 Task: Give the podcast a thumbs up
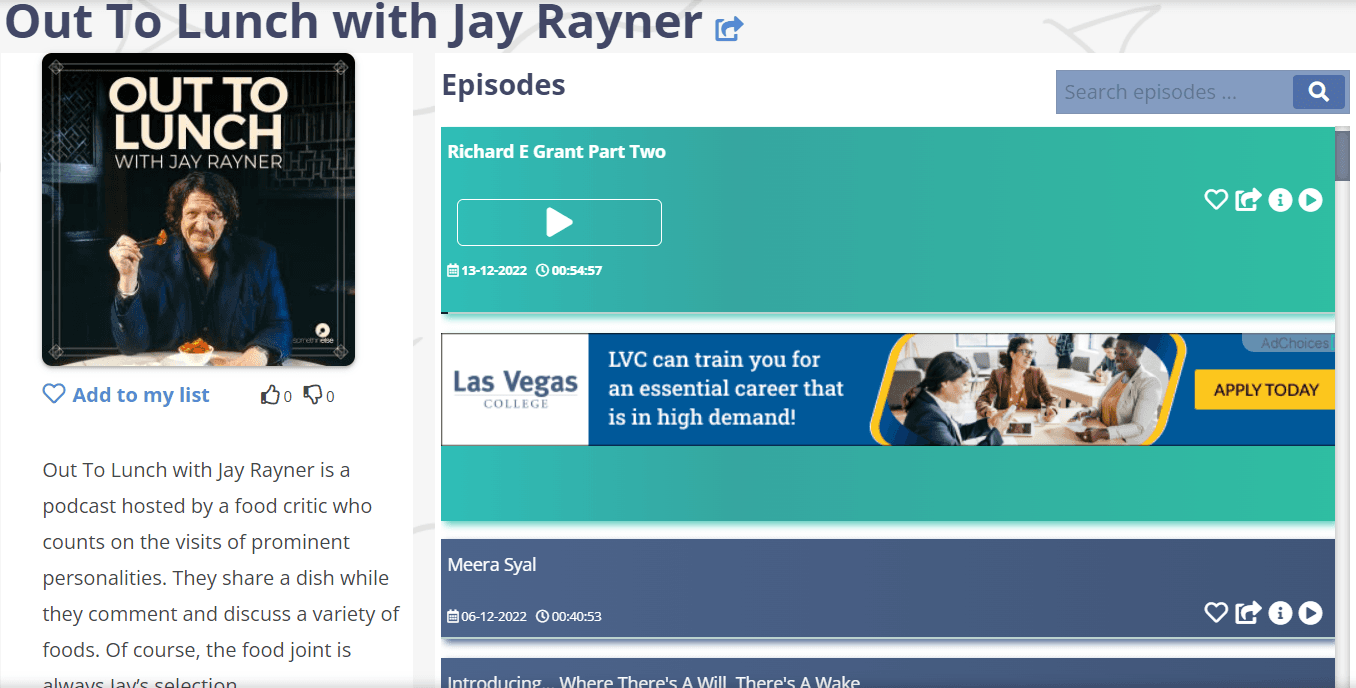click(x=270, y=395)
